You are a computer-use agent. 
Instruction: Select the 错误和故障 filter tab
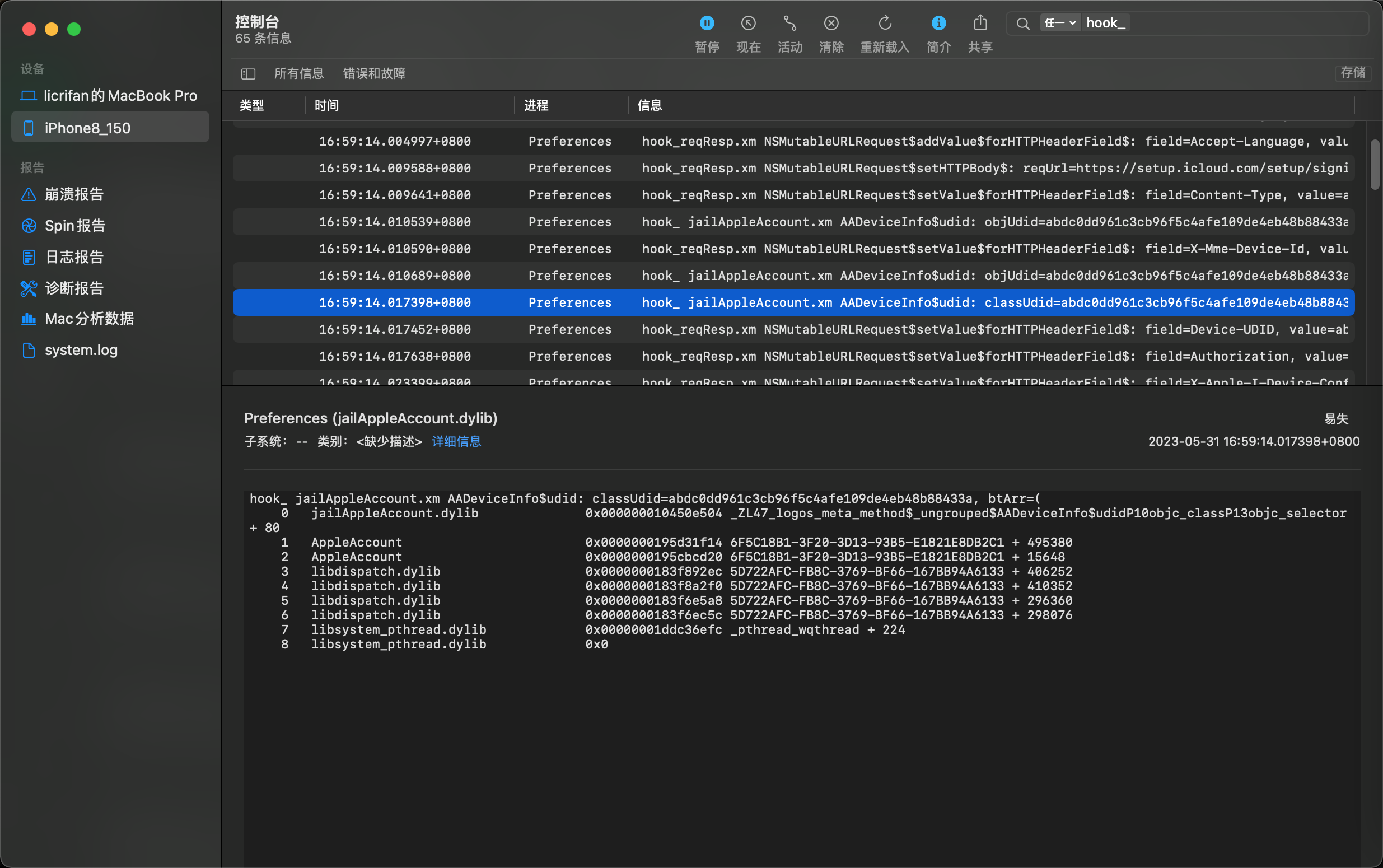point(374,73)
